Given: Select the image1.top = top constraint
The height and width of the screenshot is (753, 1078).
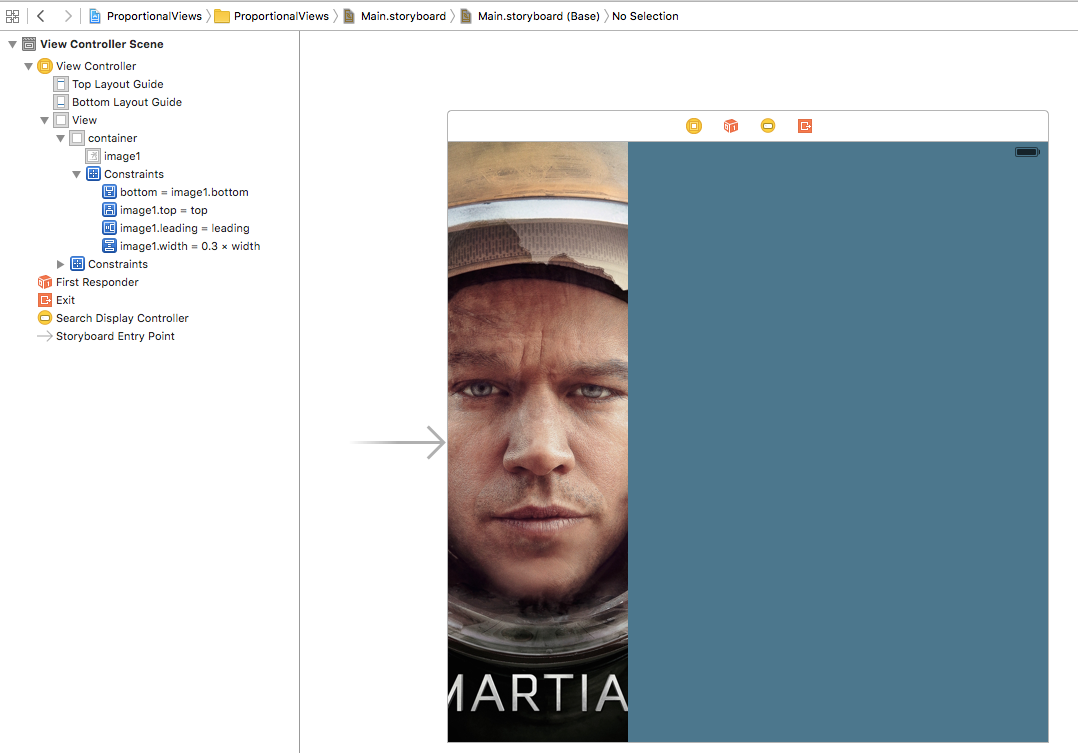Looking at the screenshot, I should coord(150,210).
